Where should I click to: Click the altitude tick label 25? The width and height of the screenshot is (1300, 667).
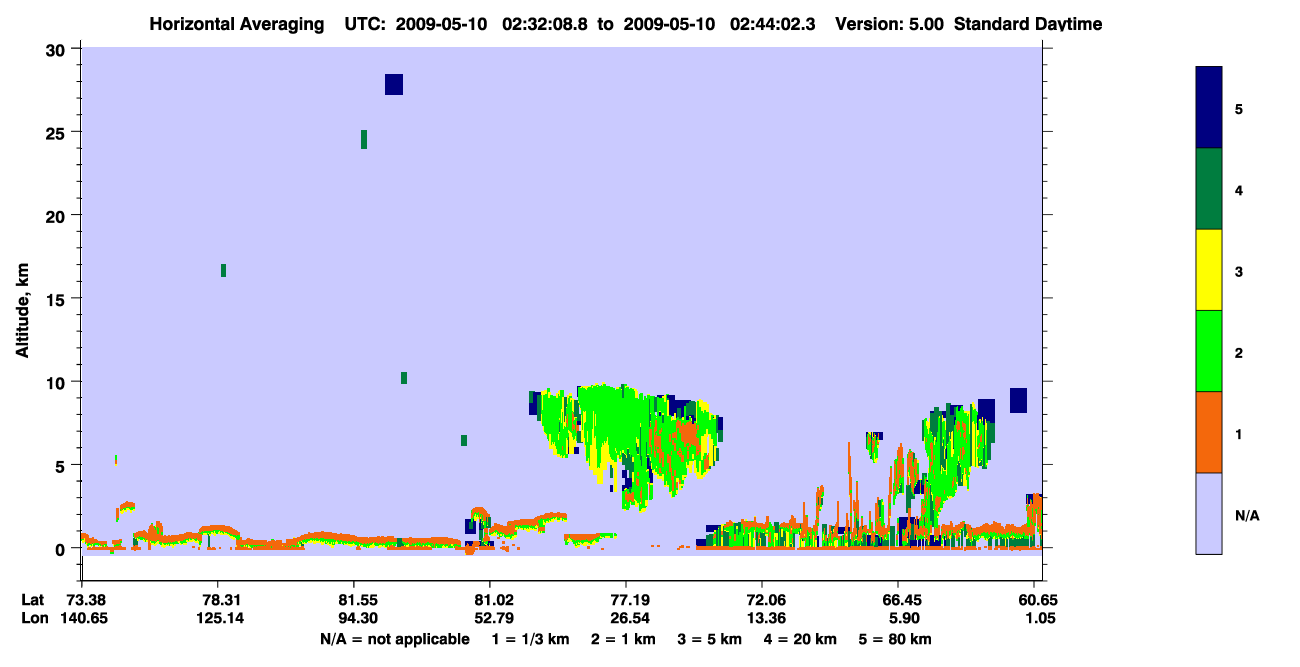click(x=56, y=132)
